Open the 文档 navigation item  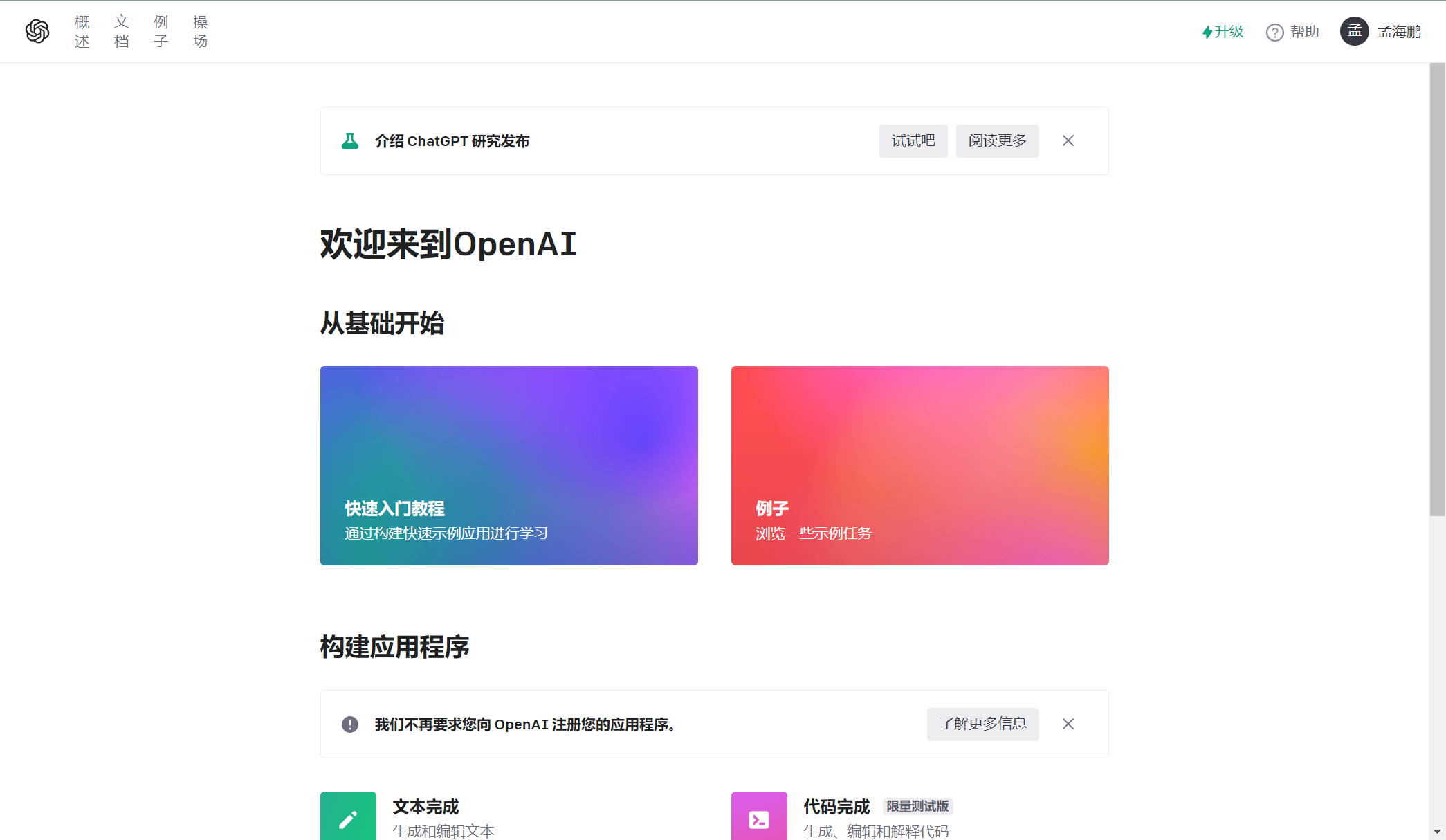coord(121,31)
